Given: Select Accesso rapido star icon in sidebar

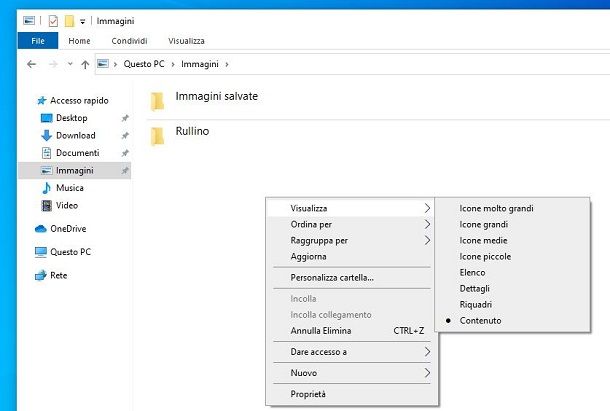Looking at the screenshot, I should [x=42, y=101].
